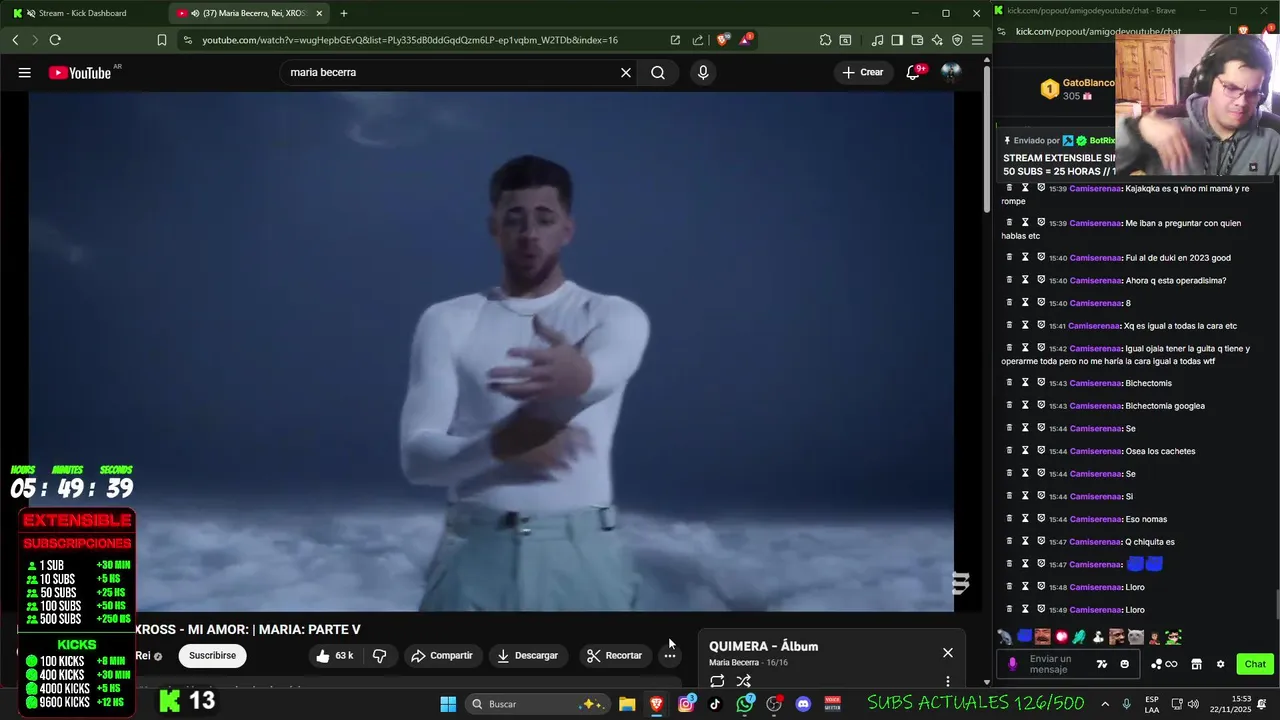Open the YouTube account avatar menu

[951, 72]
